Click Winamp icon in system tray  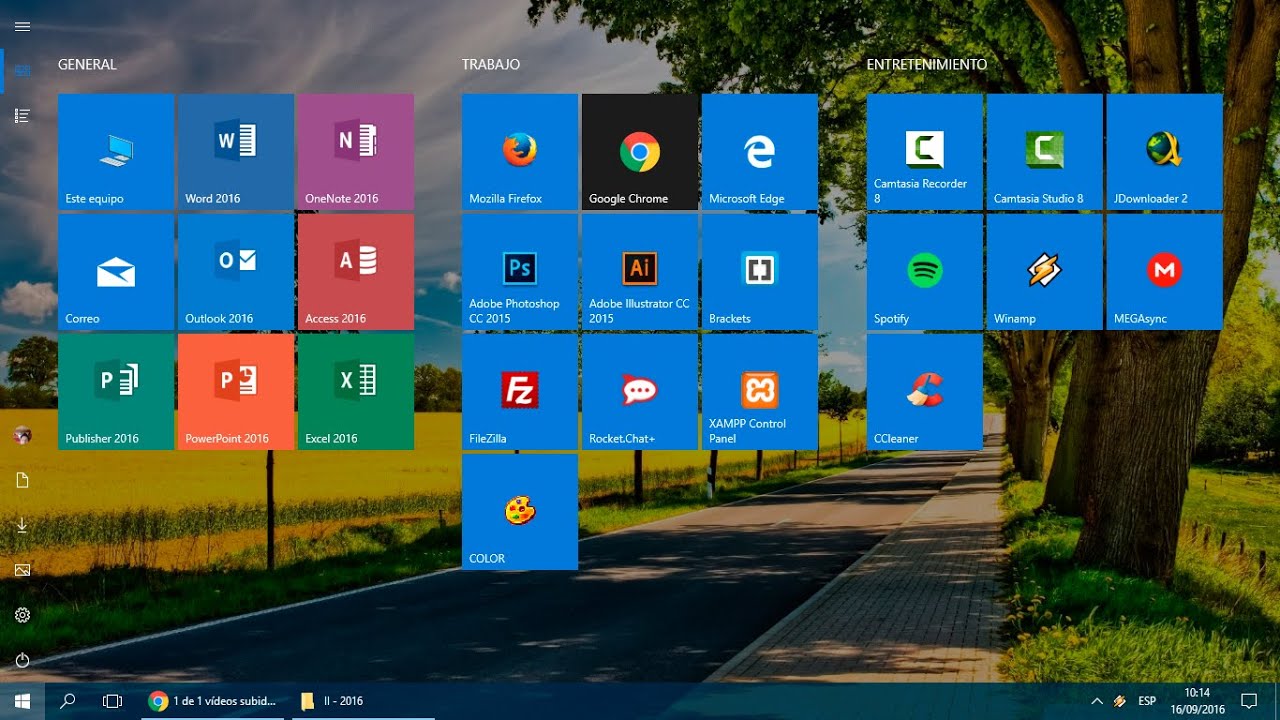tap(1120, 701)
